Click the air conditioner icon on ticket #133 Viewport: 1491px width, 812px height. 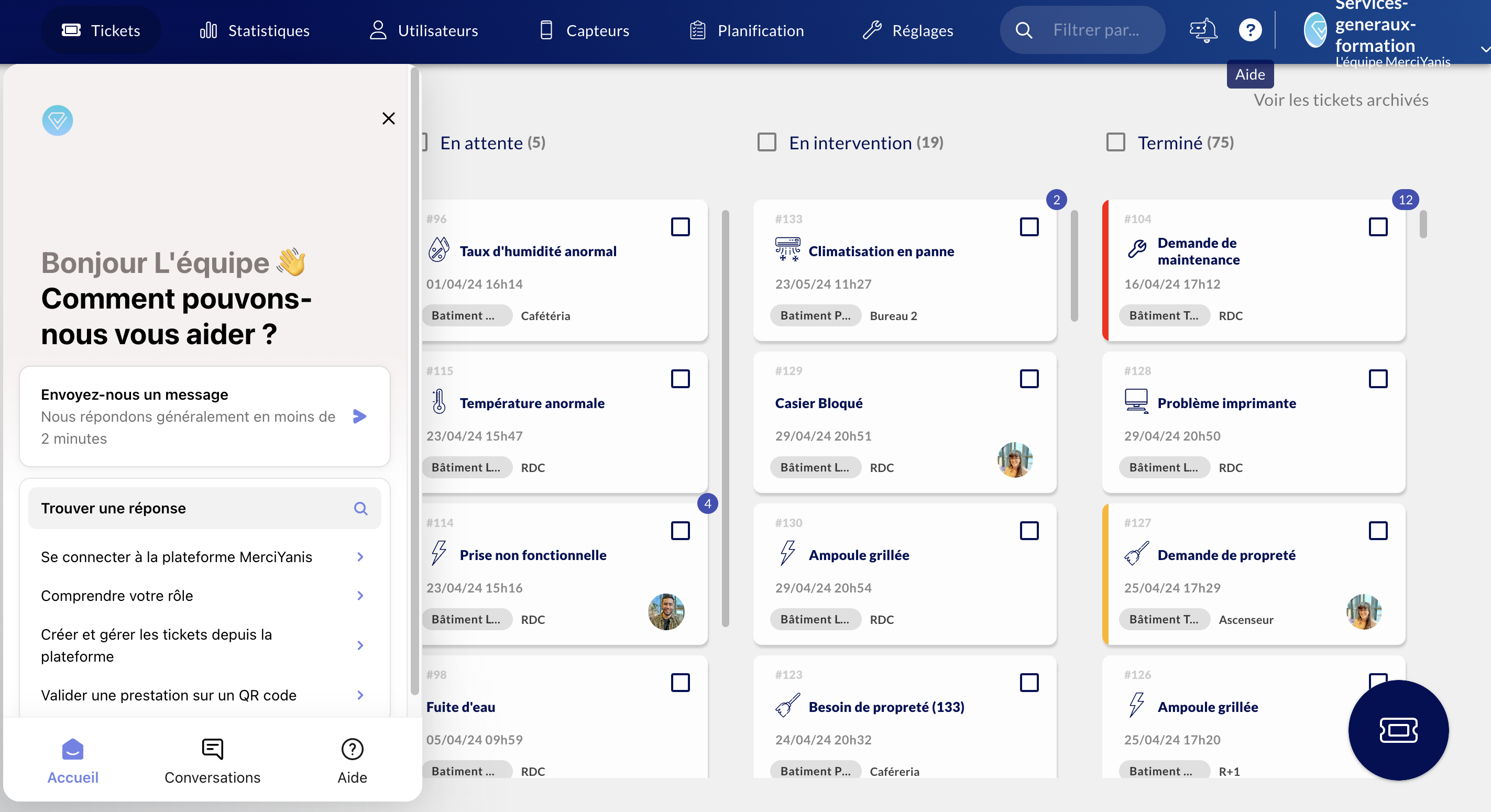click(x=787, y=249)
